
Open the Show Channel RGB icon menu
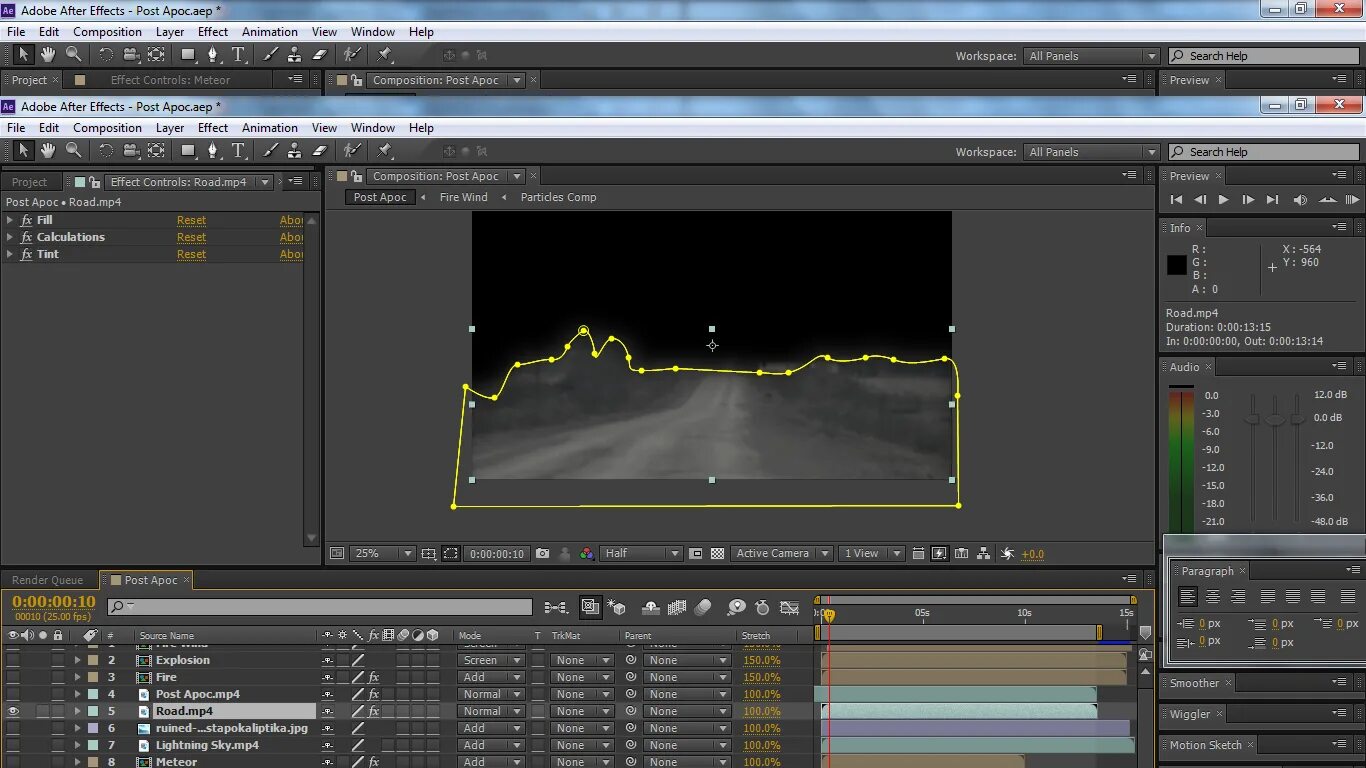click(x=587, y=553)
